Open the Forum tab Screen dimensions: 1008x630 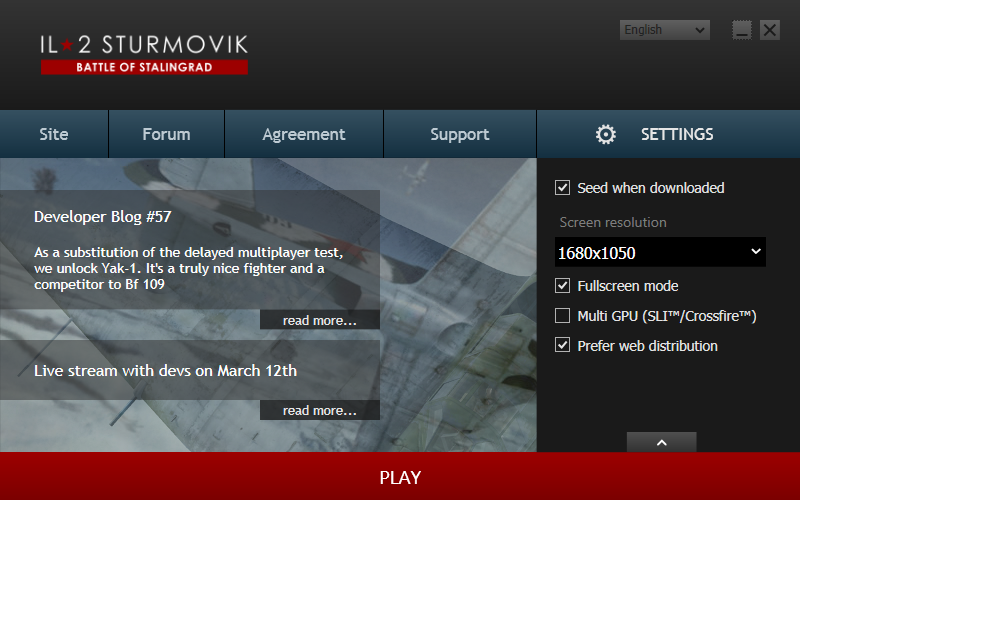(x=166, y=134)
